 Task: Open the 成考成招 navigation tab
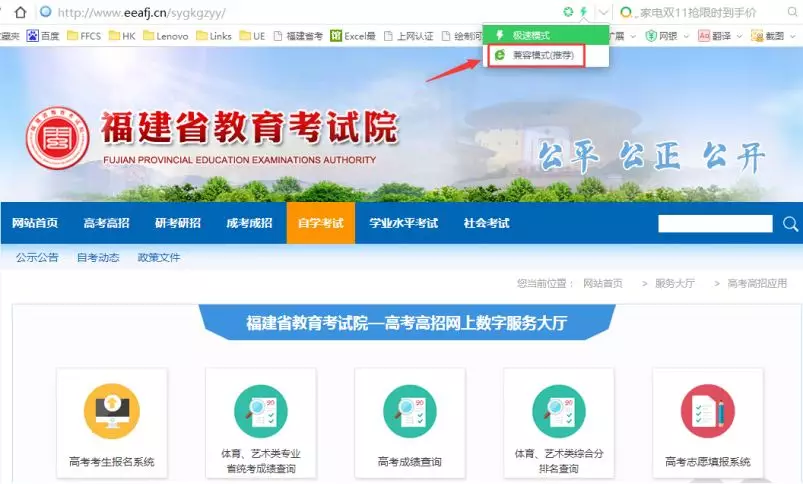tap(249, 223)
